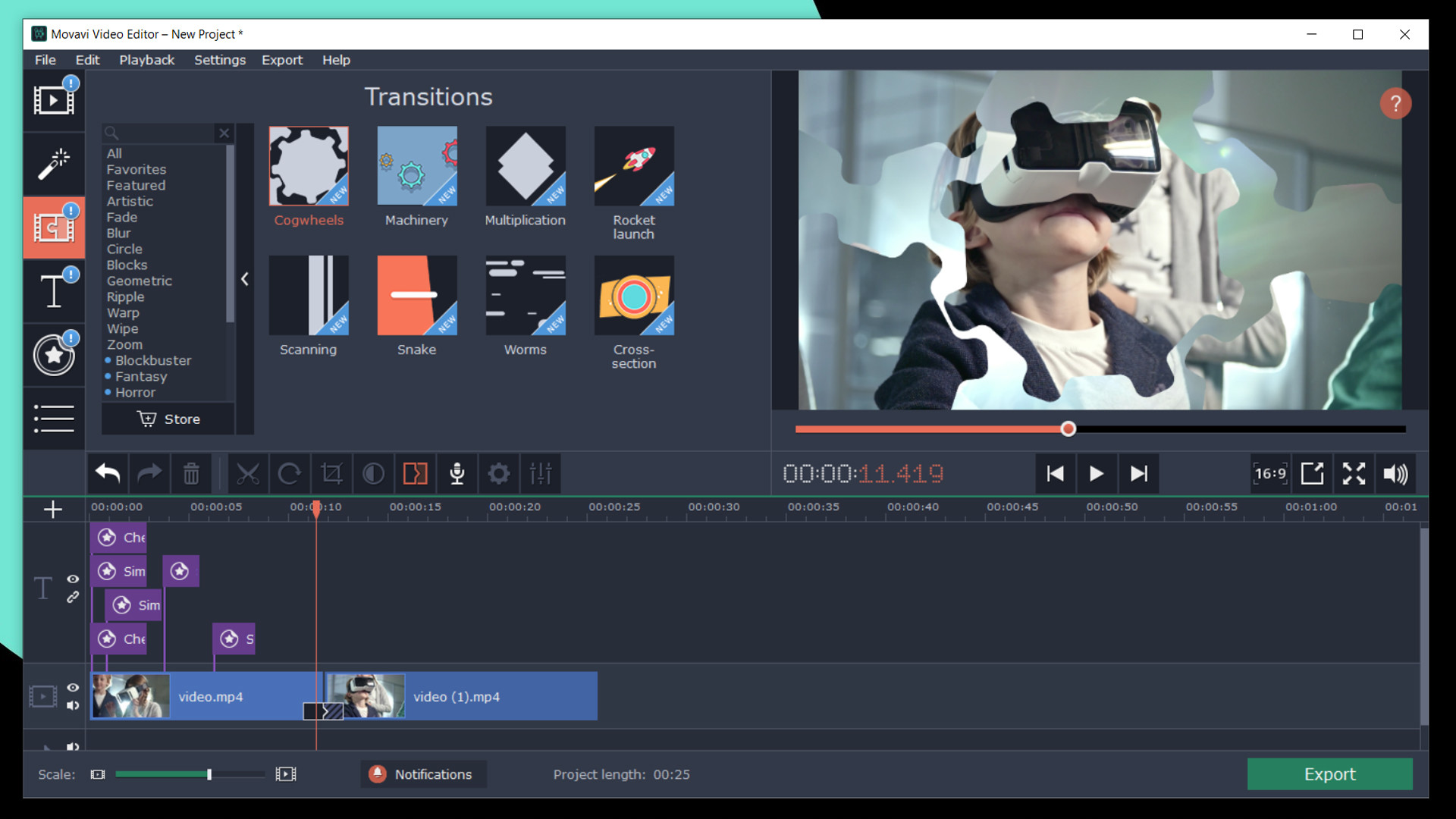Image resolution: width=1456 pixels, height=819 pixels.
Task: Expand the Horror transitions category
Action: (x=135, y=392)
